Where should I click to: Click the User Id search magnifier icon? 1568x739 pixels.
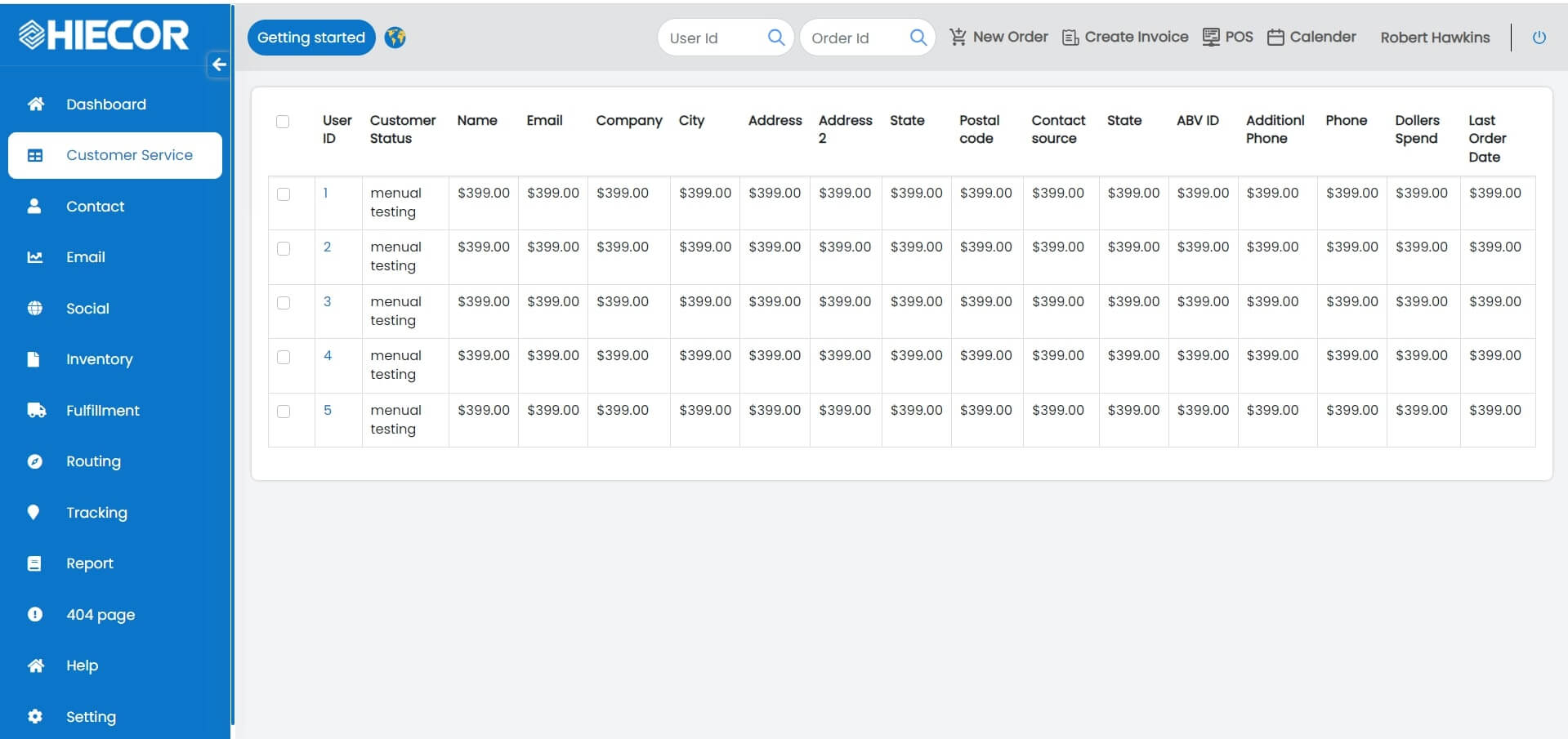click(775, 38)
